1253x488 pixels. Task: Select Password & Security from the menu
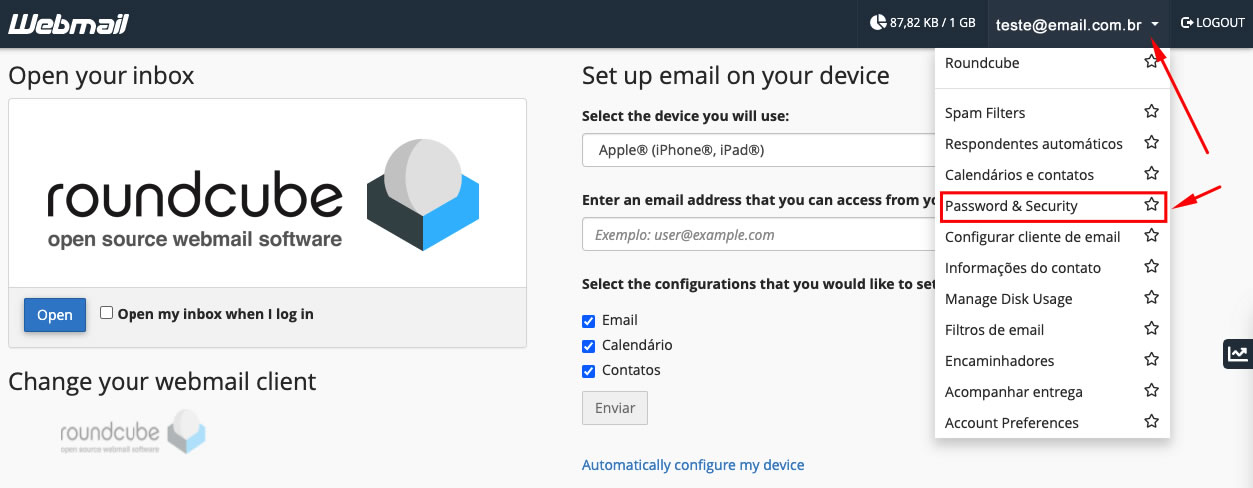(x=1011, y=206)
